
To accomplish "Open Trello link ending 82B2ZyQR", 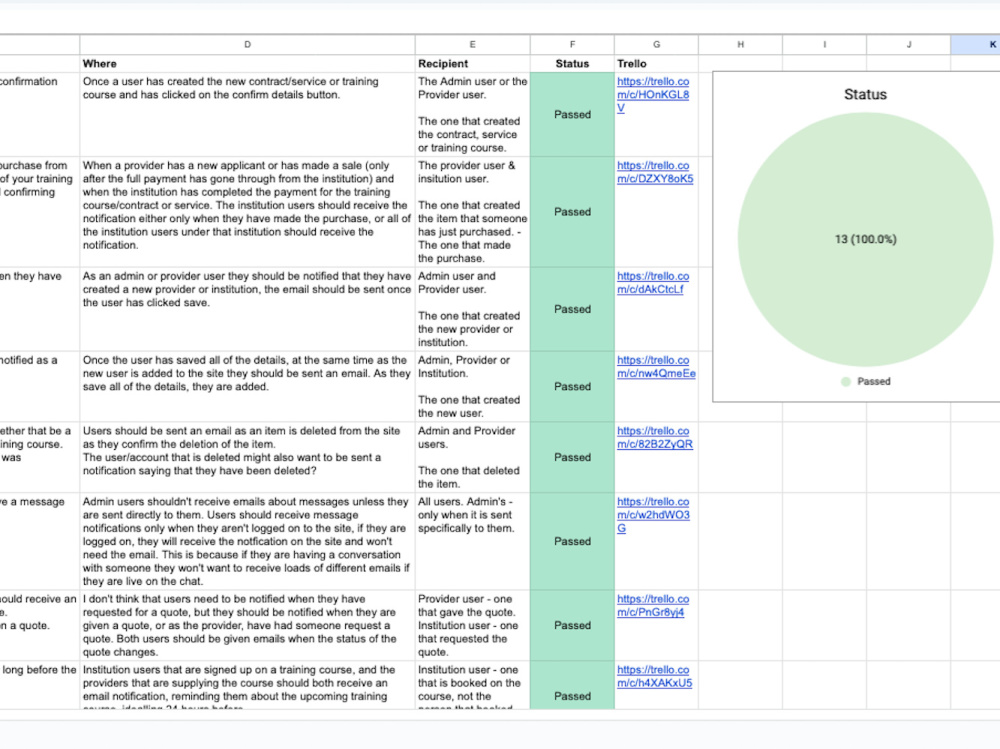I will click(655, 438).
